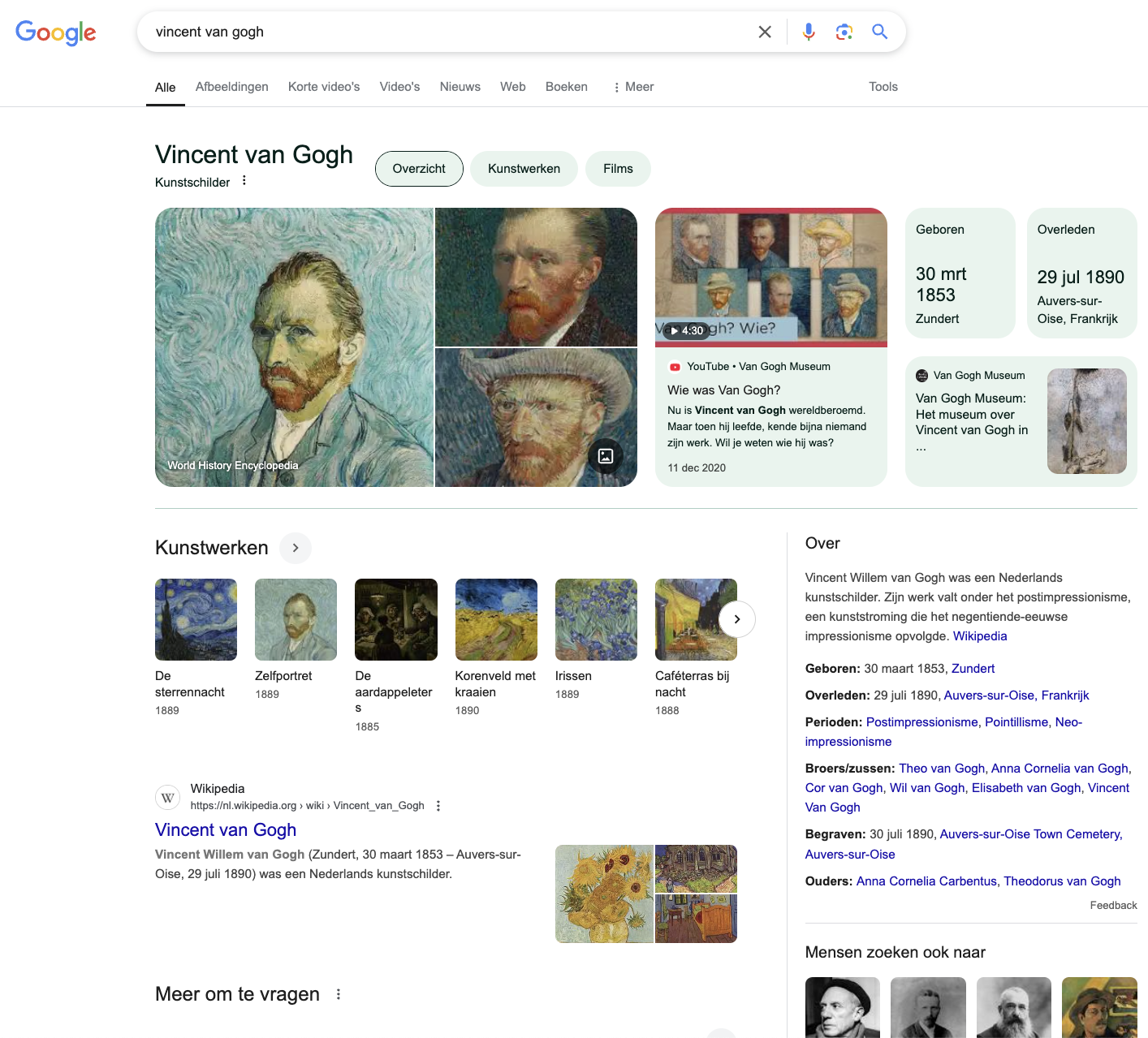
Task: Open three-dot menu next to Kunstschilder
Action: [244, 181]
